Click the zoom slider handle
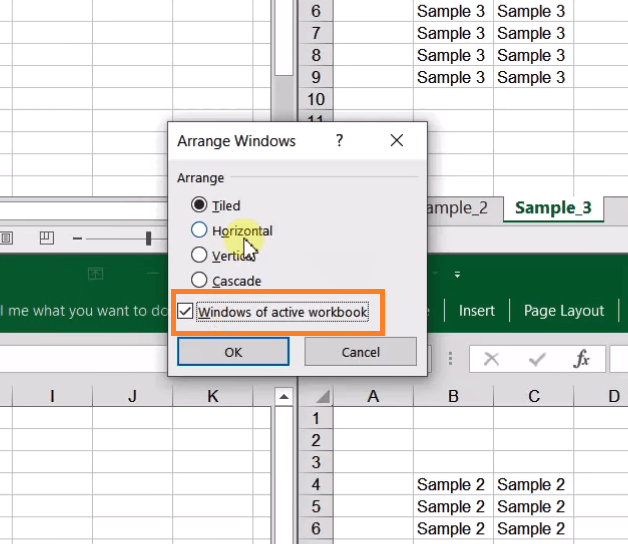The width and height of the screenshot is (628, 544). tap(149, 238)
